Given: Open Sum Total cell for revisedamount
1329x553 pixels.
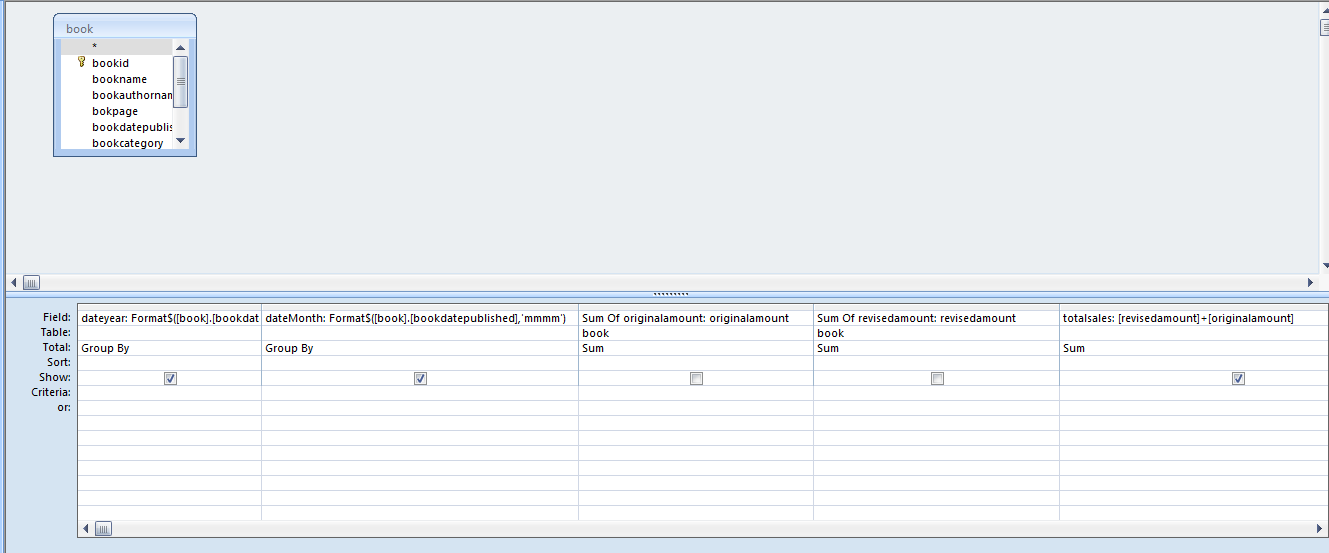Looking at the screenshot, I should [x=937, y=348].
